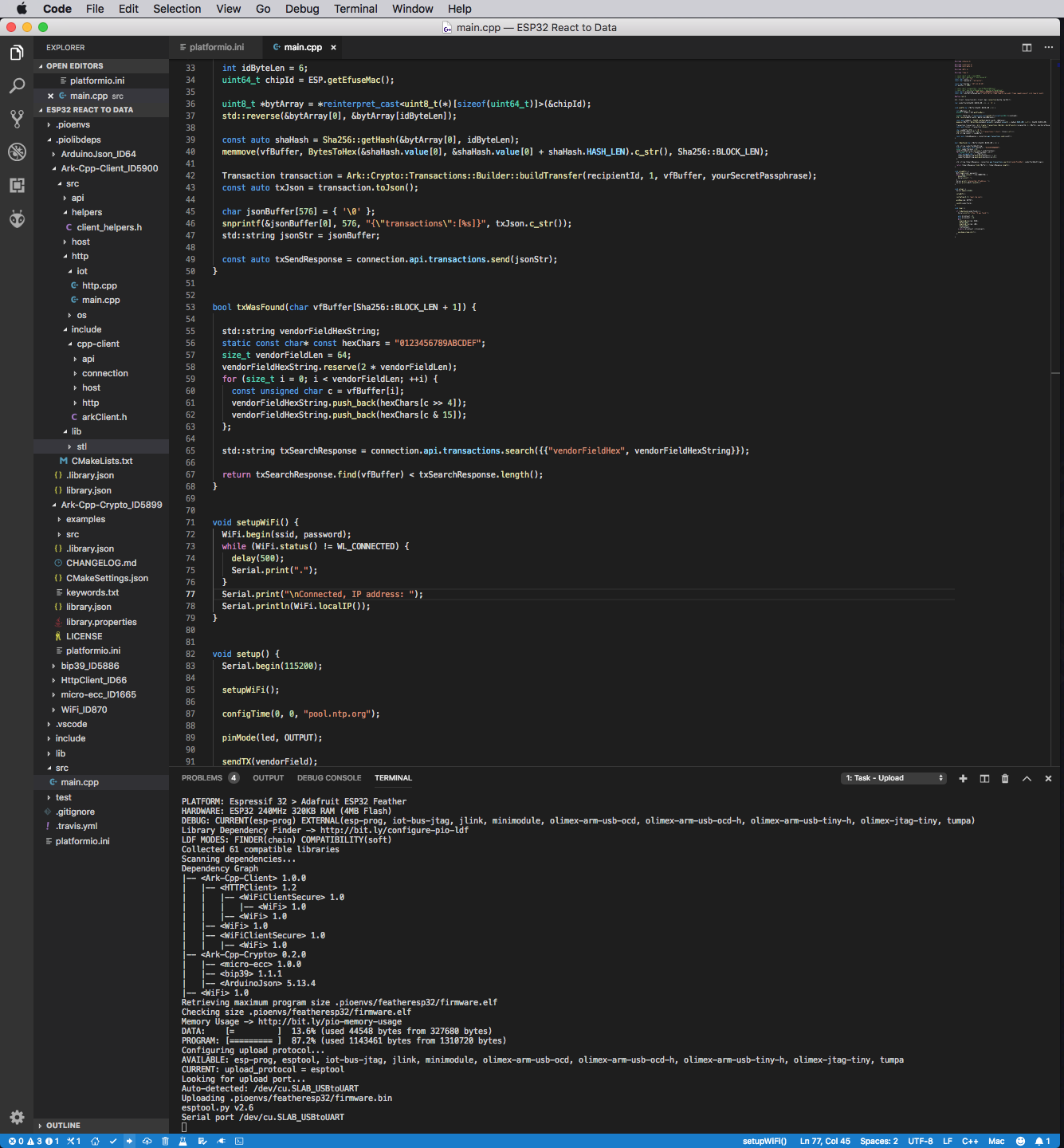Switch to the platformio.ini editor tab
The height and width of the screenshot is (1148, 1064).
click(216, 48)
